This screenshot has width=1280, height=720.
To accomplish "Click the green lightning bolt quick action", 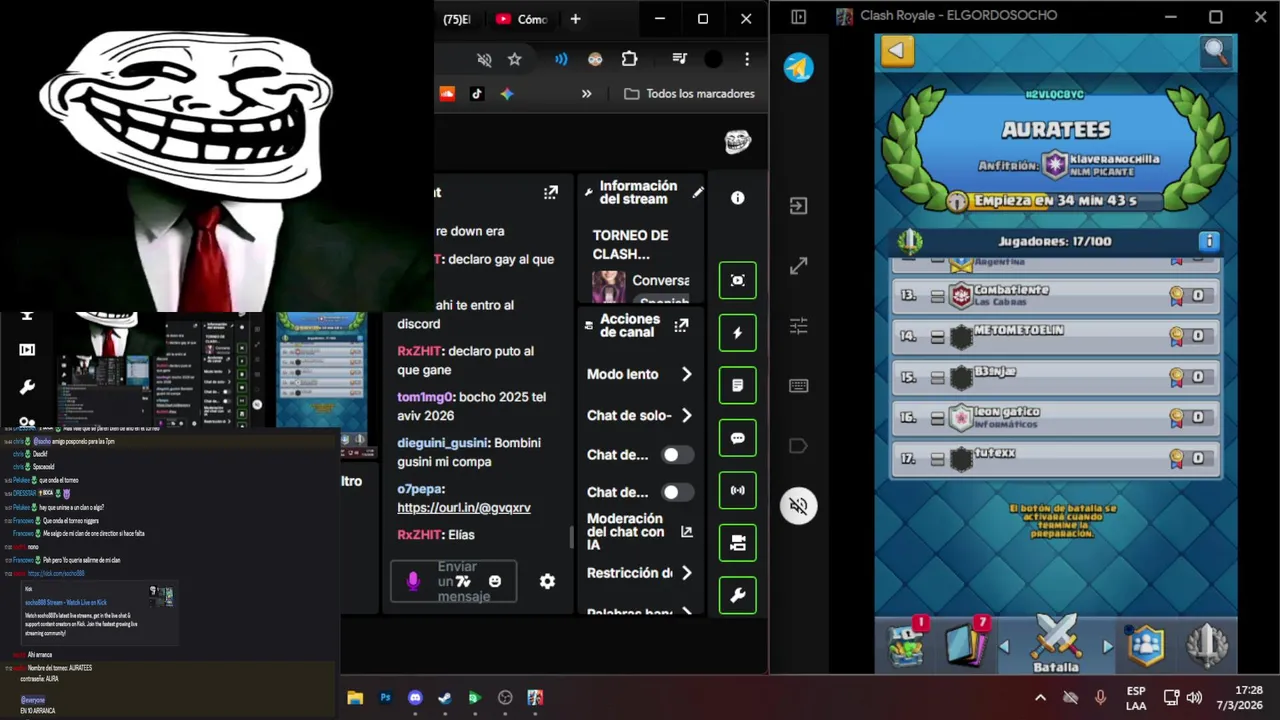I will [738, 333].
